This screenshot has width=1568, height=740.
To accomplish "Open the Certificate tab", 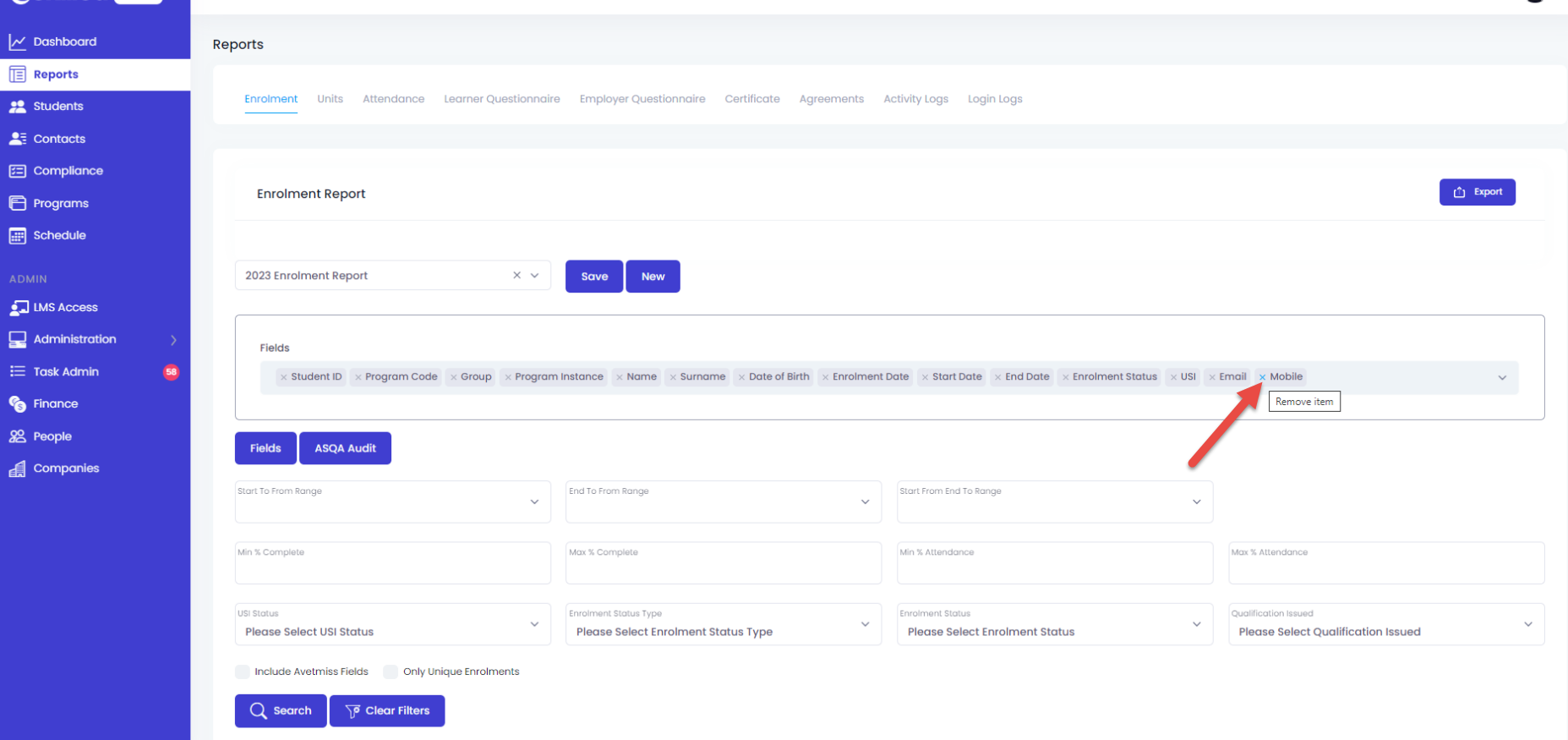I will tap(751, 99).
